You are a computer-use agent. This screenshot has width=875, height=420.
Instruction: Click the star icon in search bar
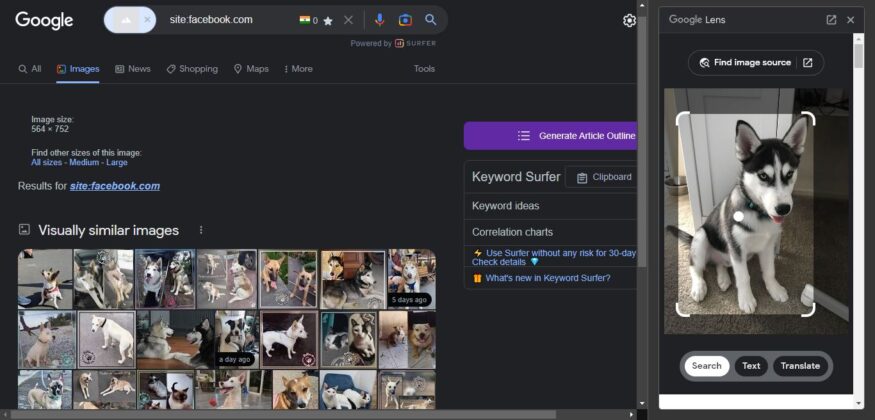328,20
